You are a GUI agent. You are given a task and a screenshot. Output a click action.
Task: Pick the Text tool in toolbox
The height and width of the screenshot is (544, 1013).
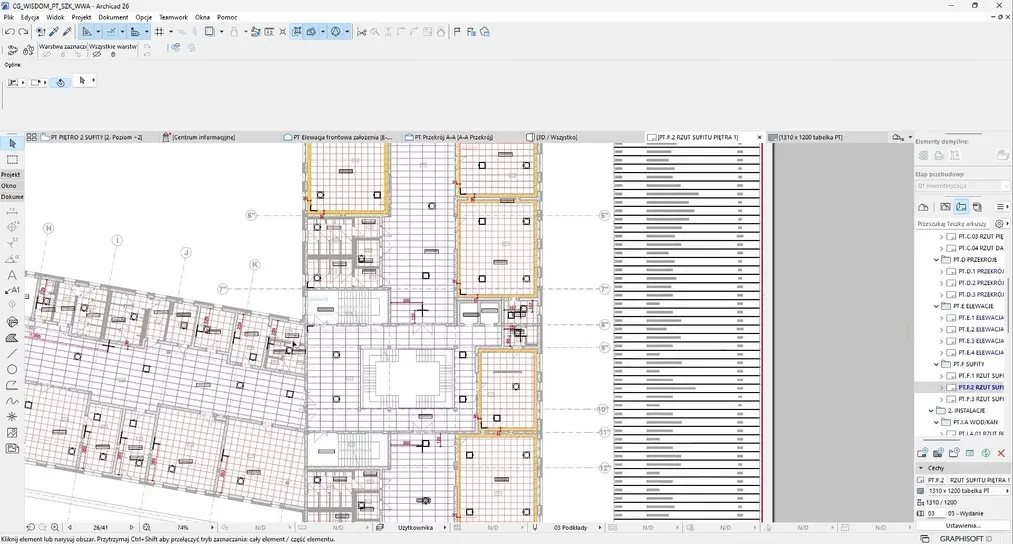[12, 274]
